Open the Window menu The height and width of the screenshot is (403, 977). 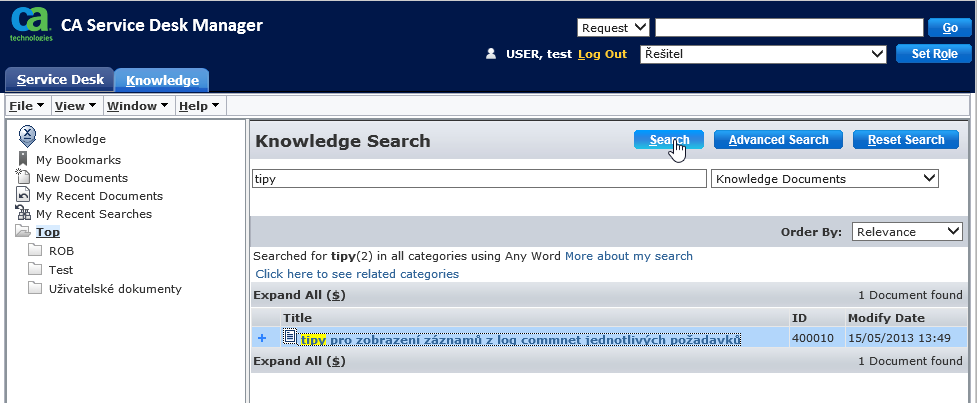click(138, 106)
